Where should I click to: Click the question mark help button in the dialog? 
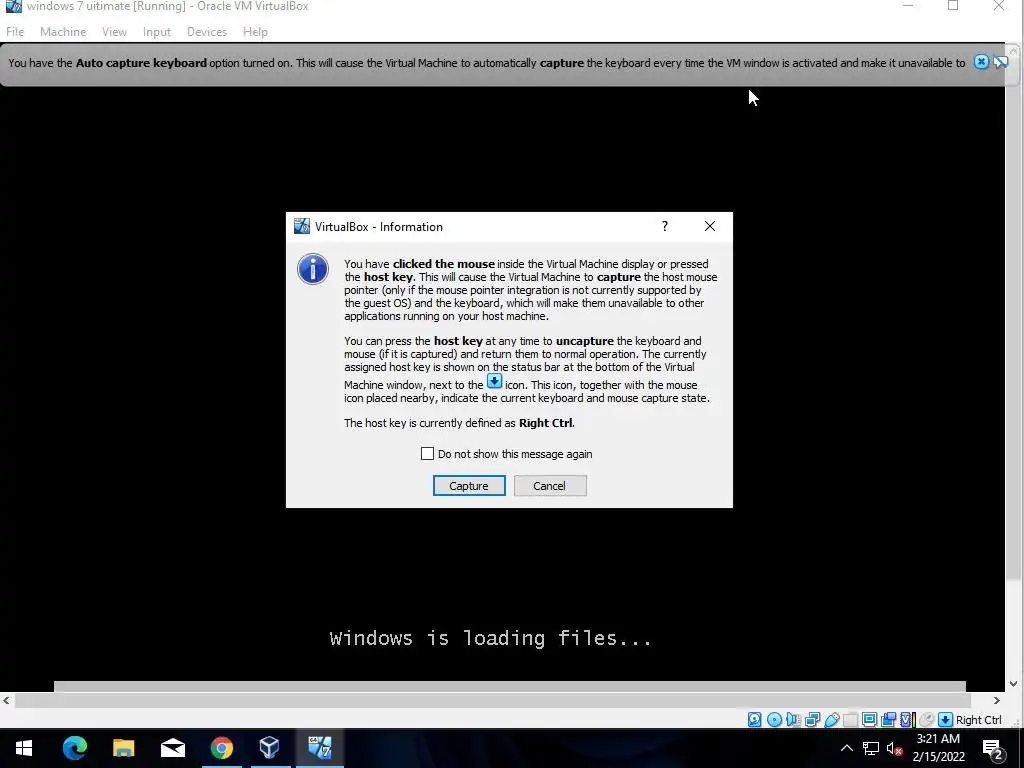(x=665, y=226)
